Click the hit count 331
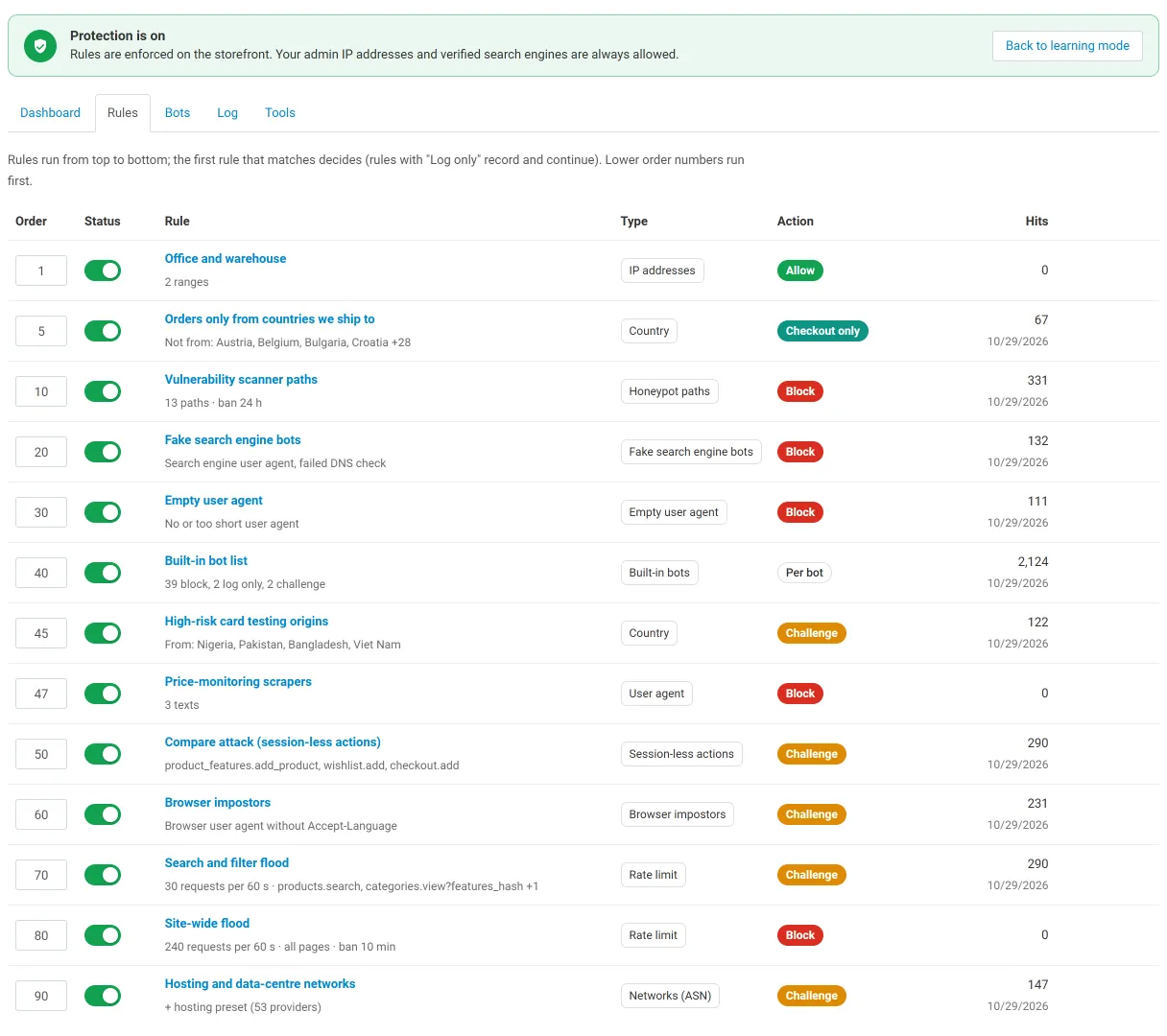 (x=1037, y=381)
